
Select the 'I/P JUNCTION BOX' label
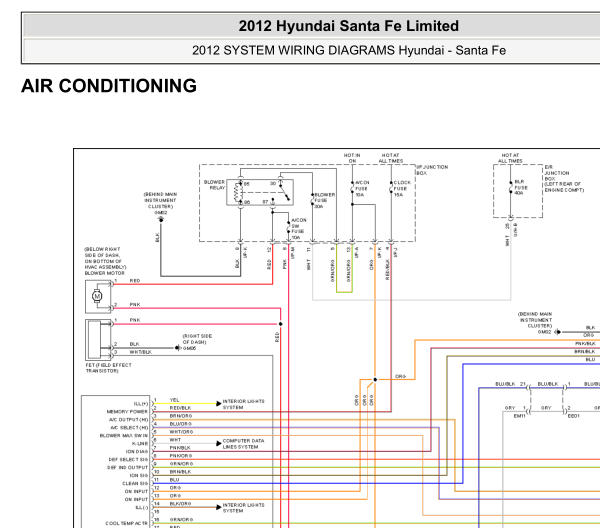[432, 170]
